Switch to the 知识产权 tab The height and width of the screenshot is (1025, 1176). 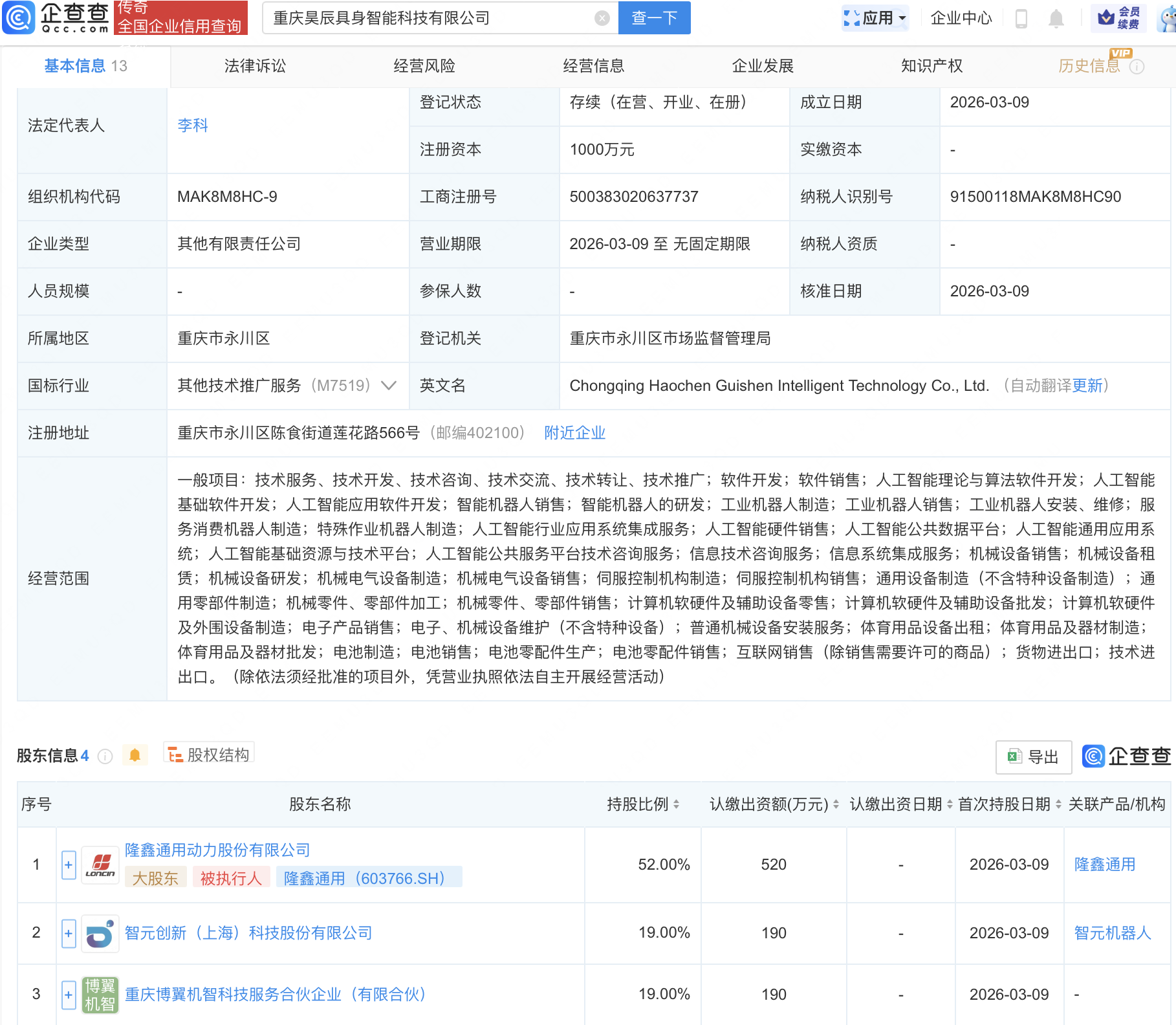931,66
